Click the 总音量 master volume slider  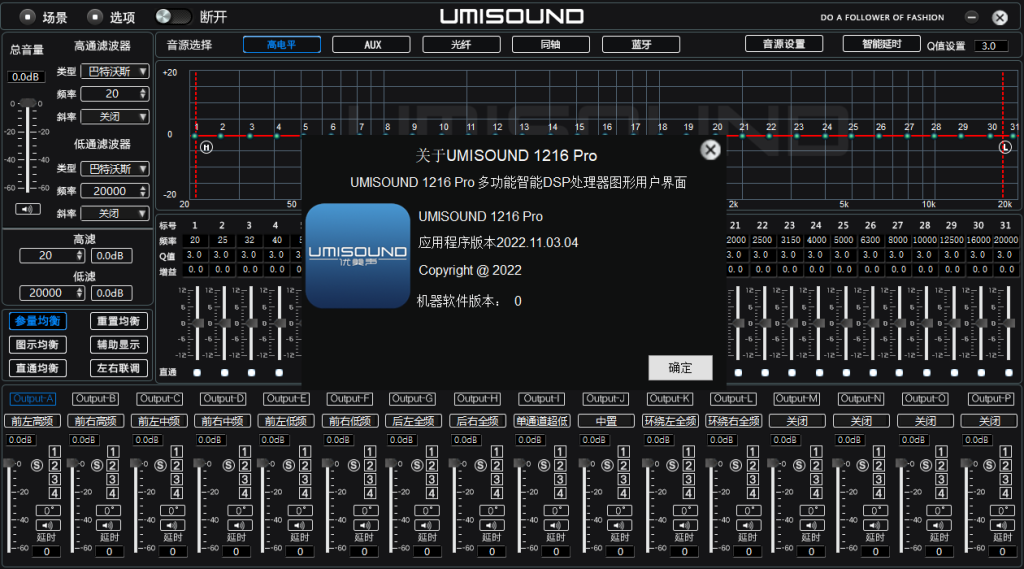(x=27, y=145)
